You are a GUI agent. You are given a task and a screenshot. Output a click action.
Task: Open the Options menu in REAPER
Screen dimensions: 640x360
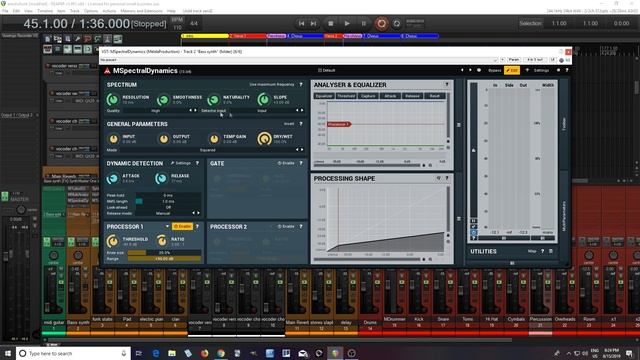[x=91, y=11]
